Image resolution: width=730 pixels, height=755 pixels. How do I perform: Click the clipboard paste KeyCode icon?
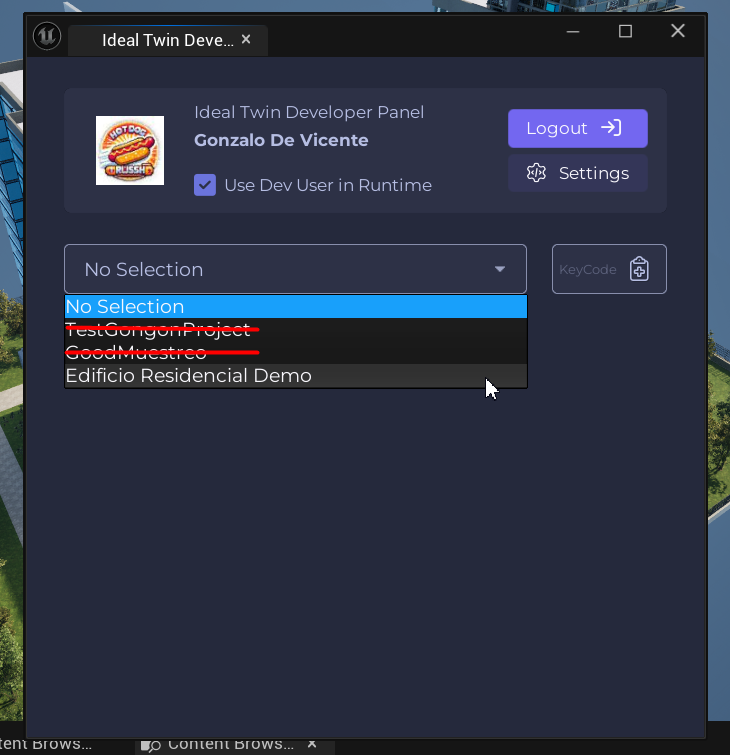(x=639, y=269)
